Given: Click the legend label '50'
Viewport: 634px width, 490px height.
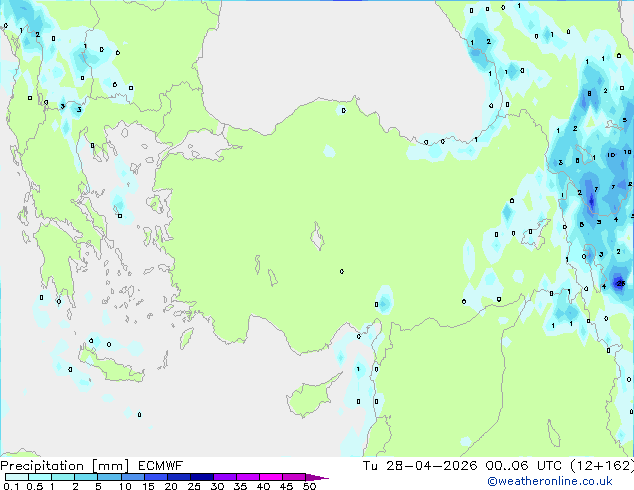Looking at the screenshot, I should pos(309,486).
